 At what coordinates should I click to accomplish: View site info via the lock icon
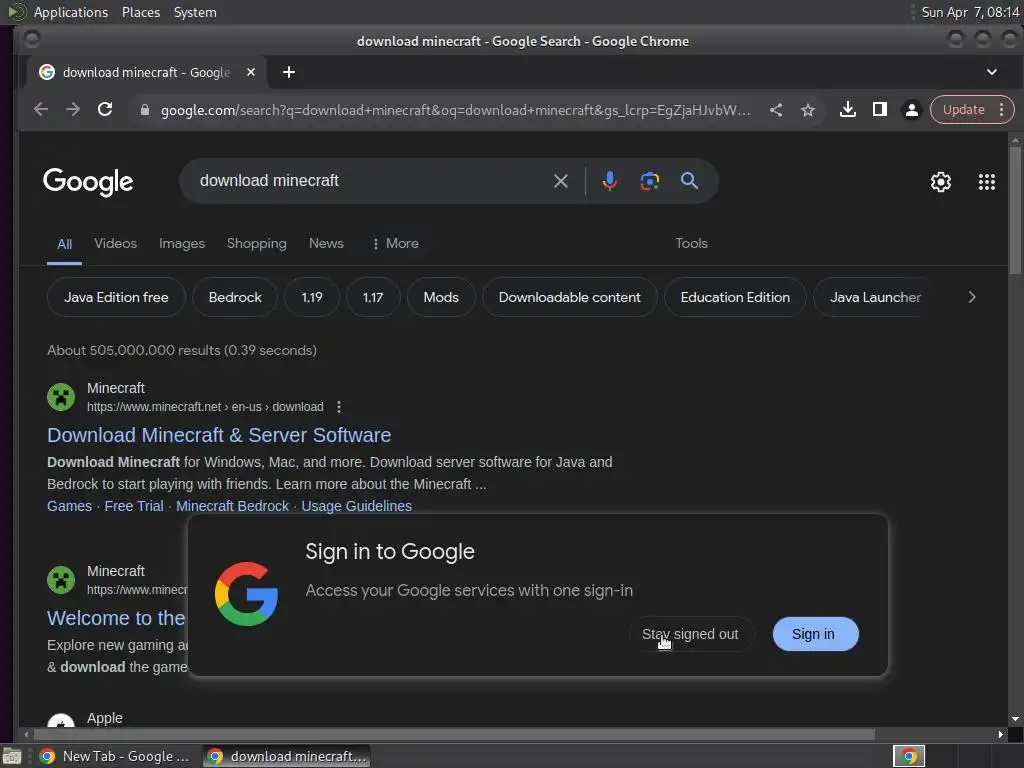144,110
